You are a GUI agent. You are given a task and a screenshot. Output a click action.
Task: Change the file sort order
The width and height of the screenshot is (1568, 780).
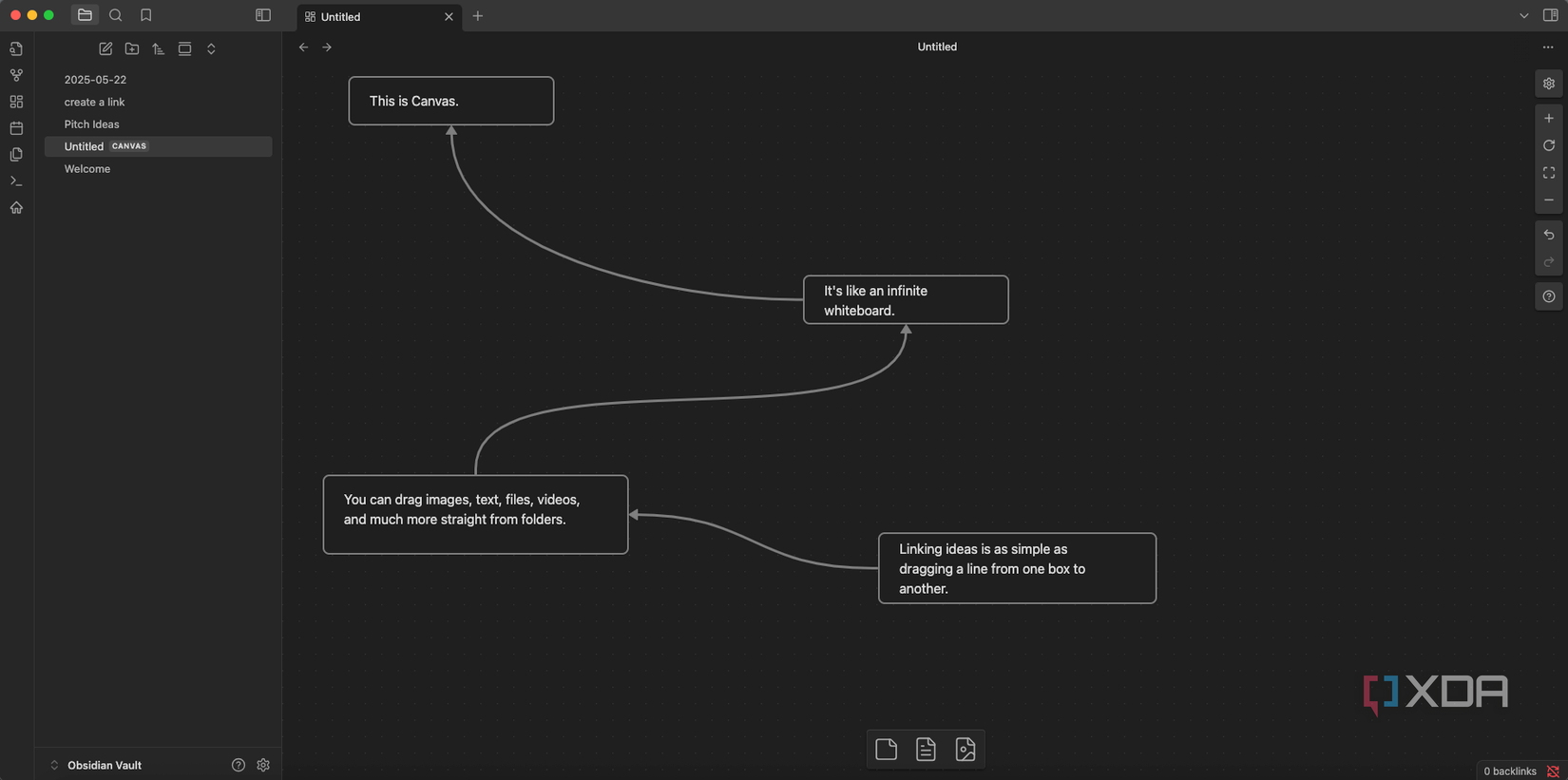pyautogui.click(x=159, y=49)
